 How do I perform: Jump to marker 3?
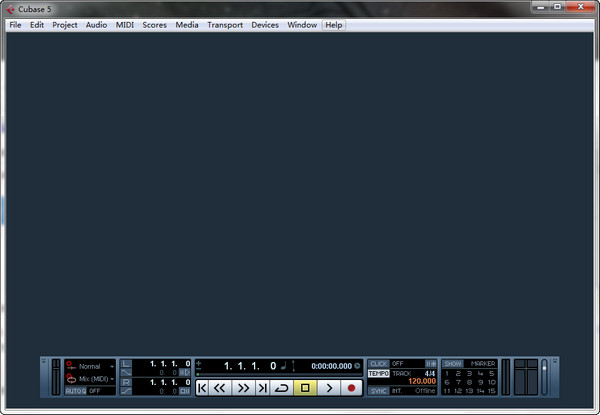(469, 373)
